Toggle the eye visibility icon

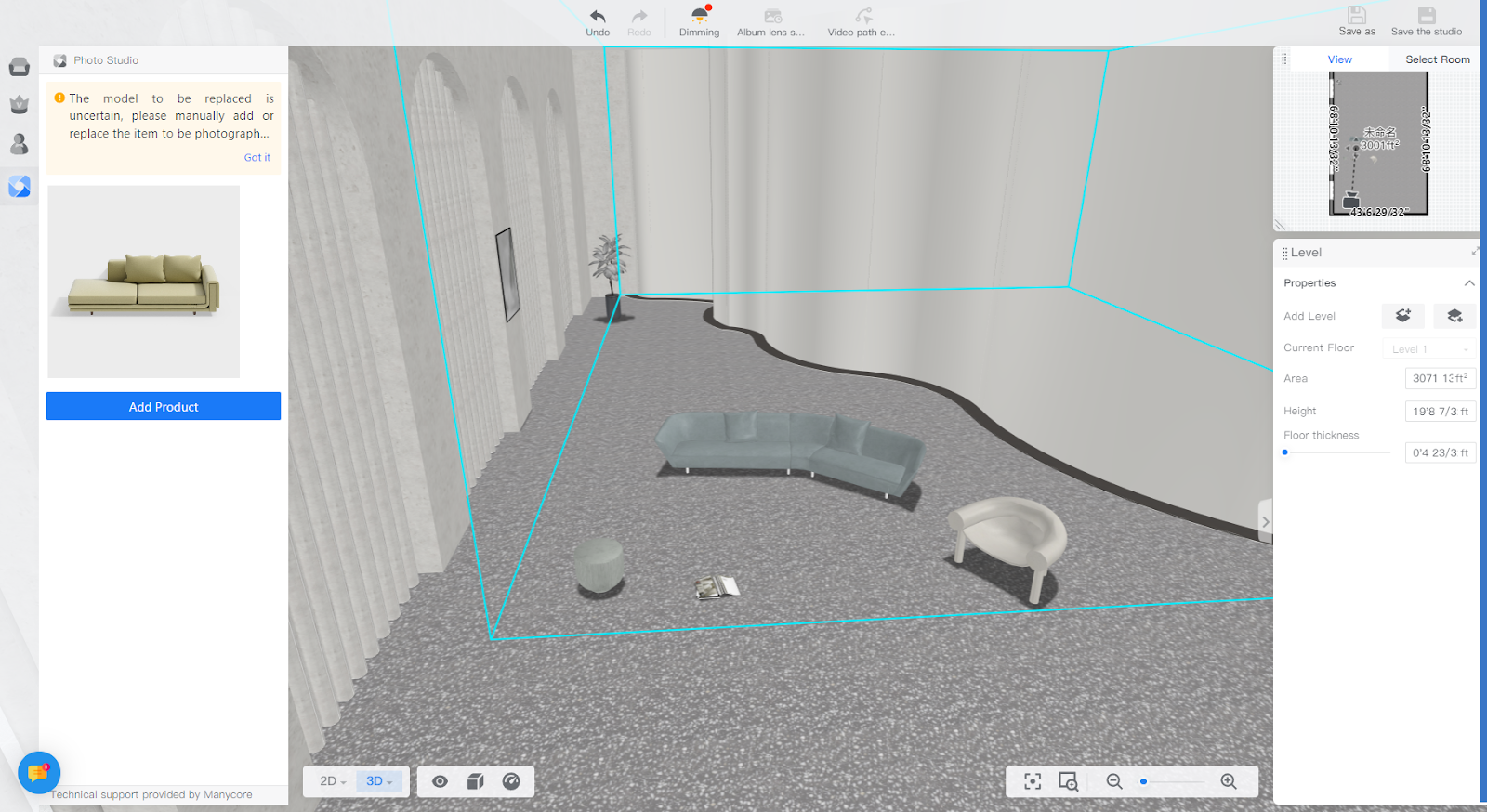(440, 781)
